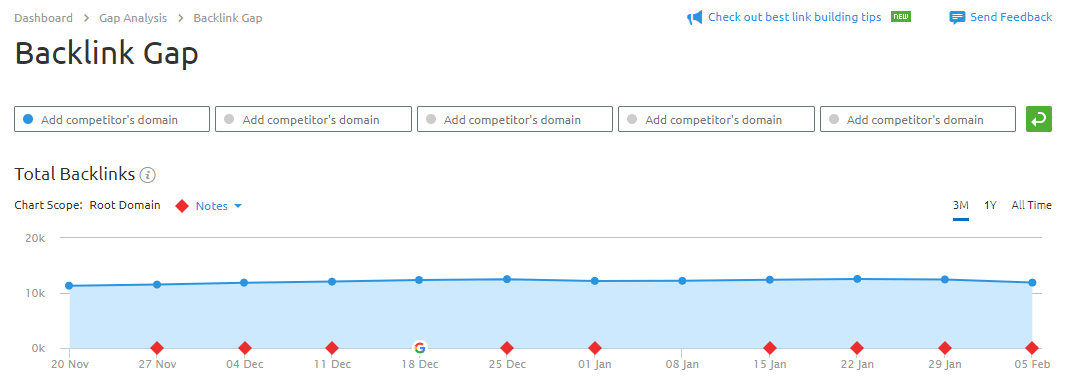Open Check out best link building tips
This screenshot has width=1067, height=389.
pyautogui.click(x=795, y=17)
